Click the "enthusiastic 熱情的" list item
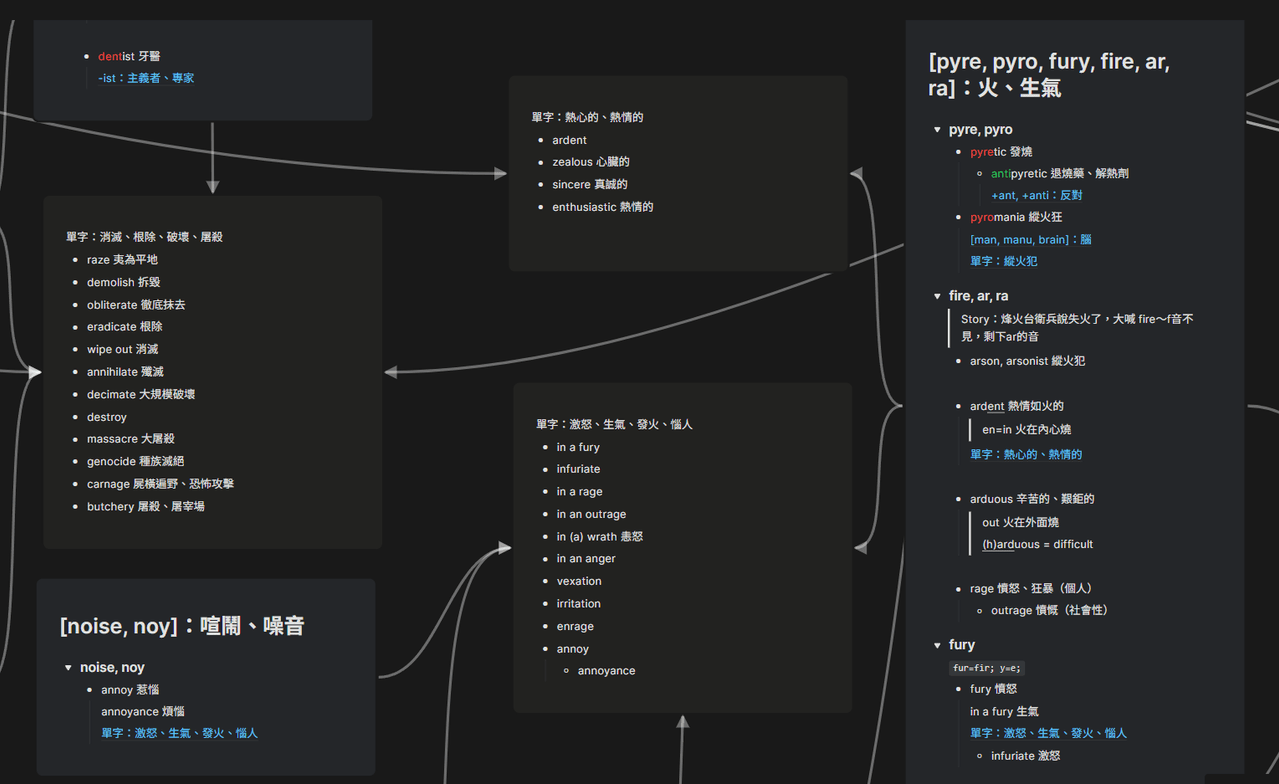The width and height of the screenshot is (1279, 784). point(602,207)
